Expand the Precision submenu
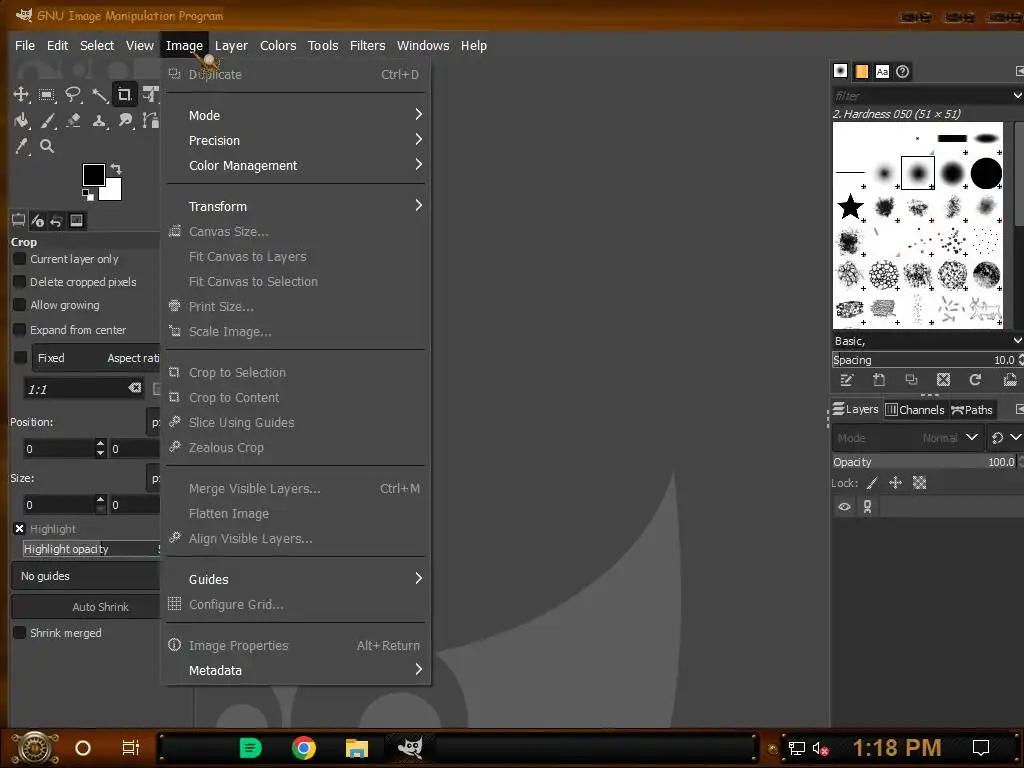 (x=296, y=140)
